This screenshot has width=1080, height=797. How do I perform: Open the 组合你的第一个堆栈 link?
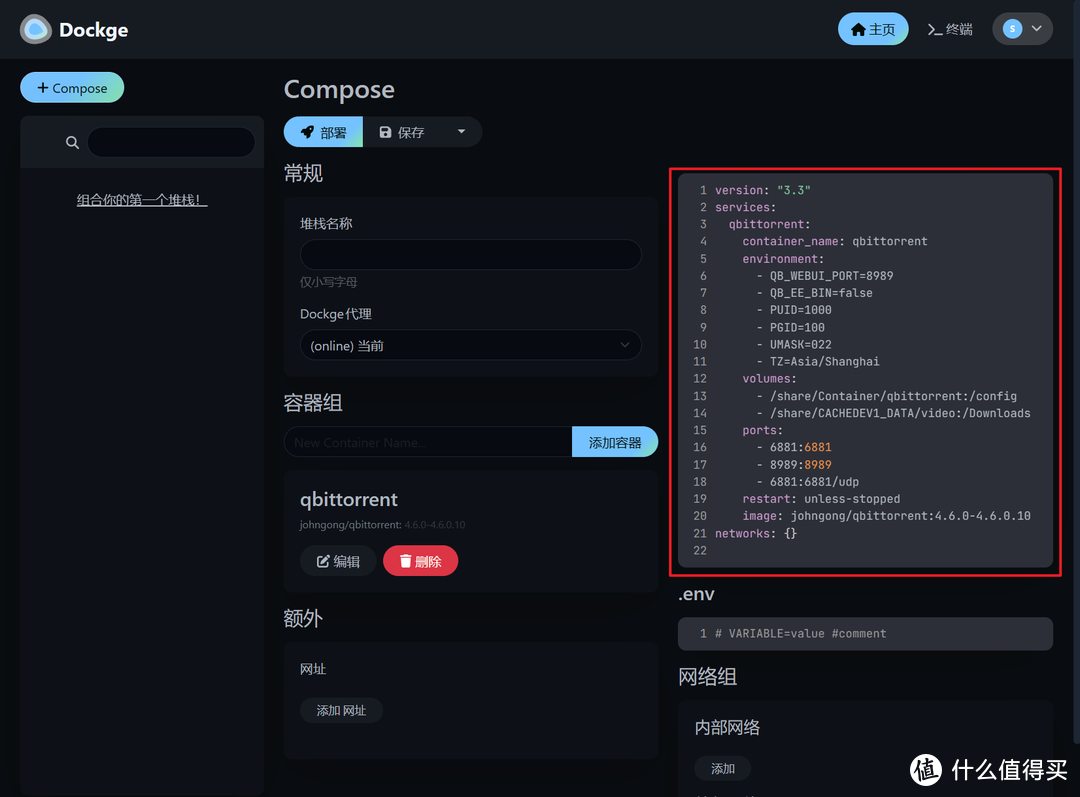click(141, 200)
